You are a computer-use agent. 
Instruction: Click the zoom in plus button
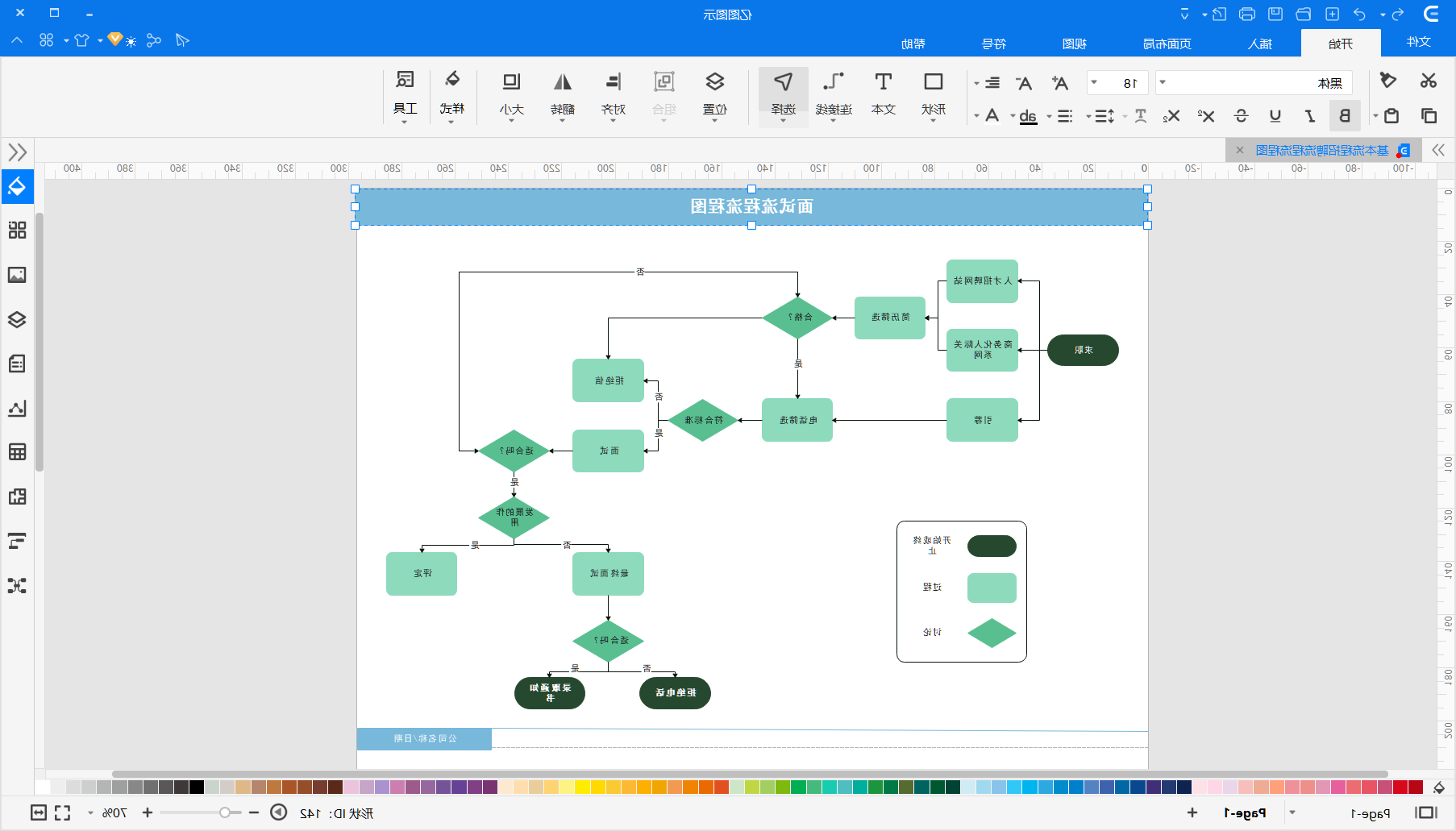148,812
